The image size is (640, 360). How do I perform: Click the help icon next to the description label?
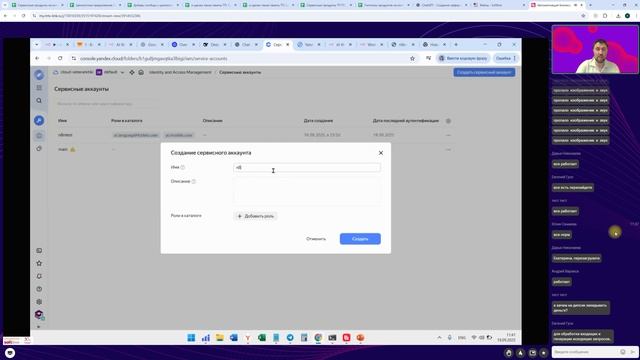(193, 181)
